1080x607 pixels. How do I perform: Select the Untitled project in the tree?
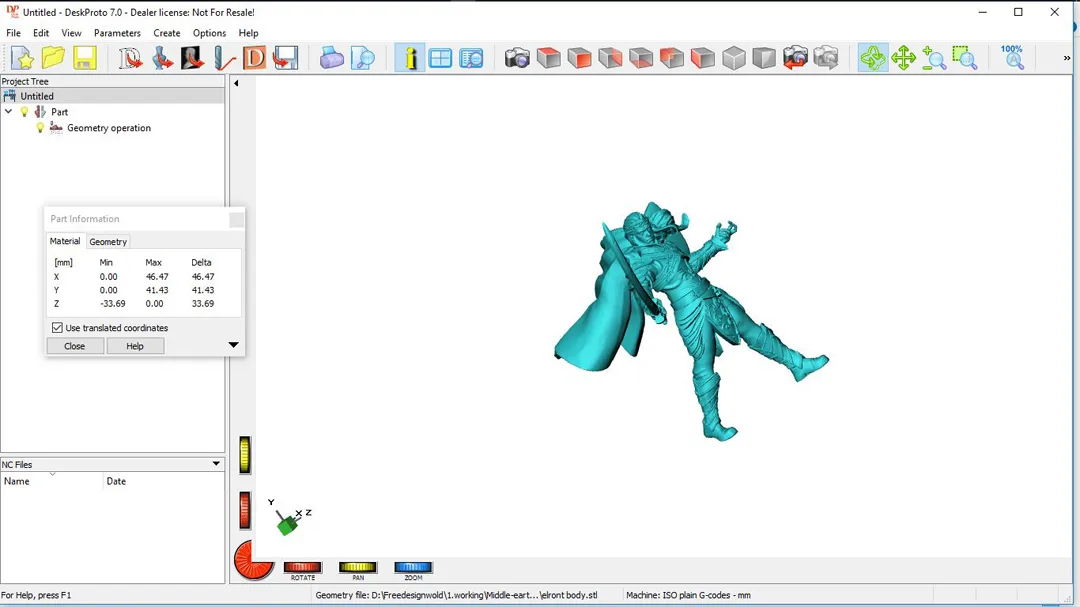tap(37, 96)
